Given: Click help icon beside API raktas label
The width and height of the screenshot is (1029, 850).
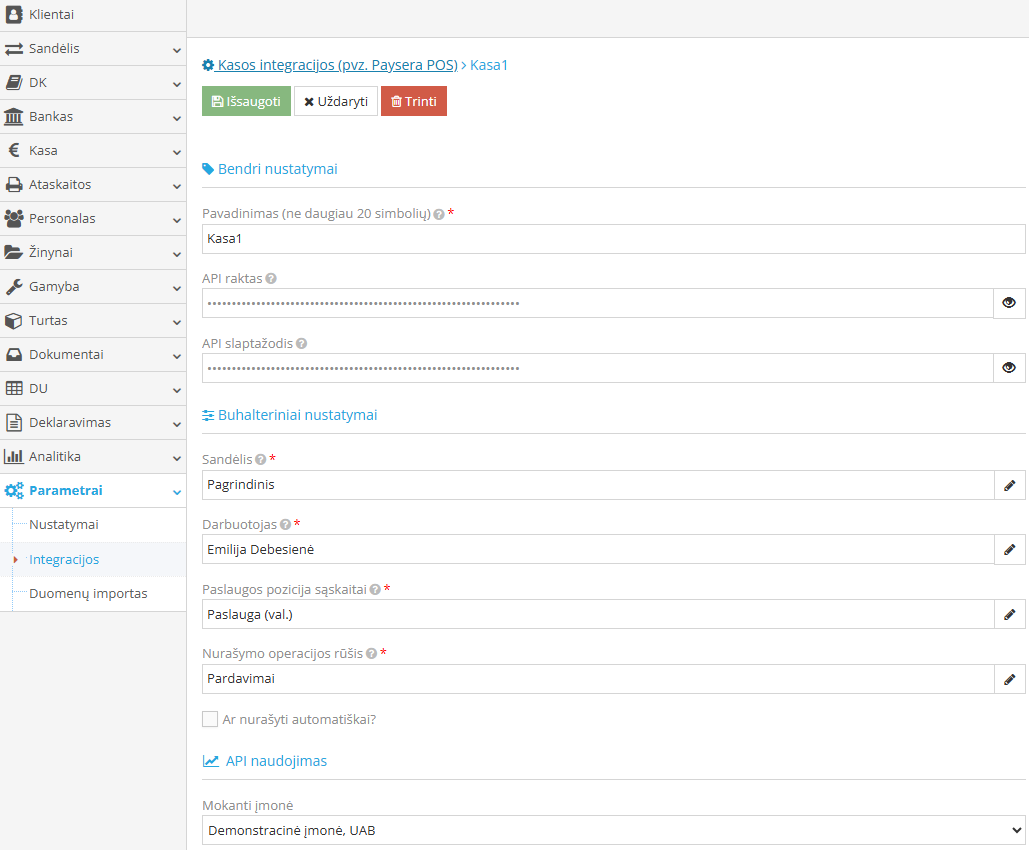Looking at the screenshot, I should [271, 279].
